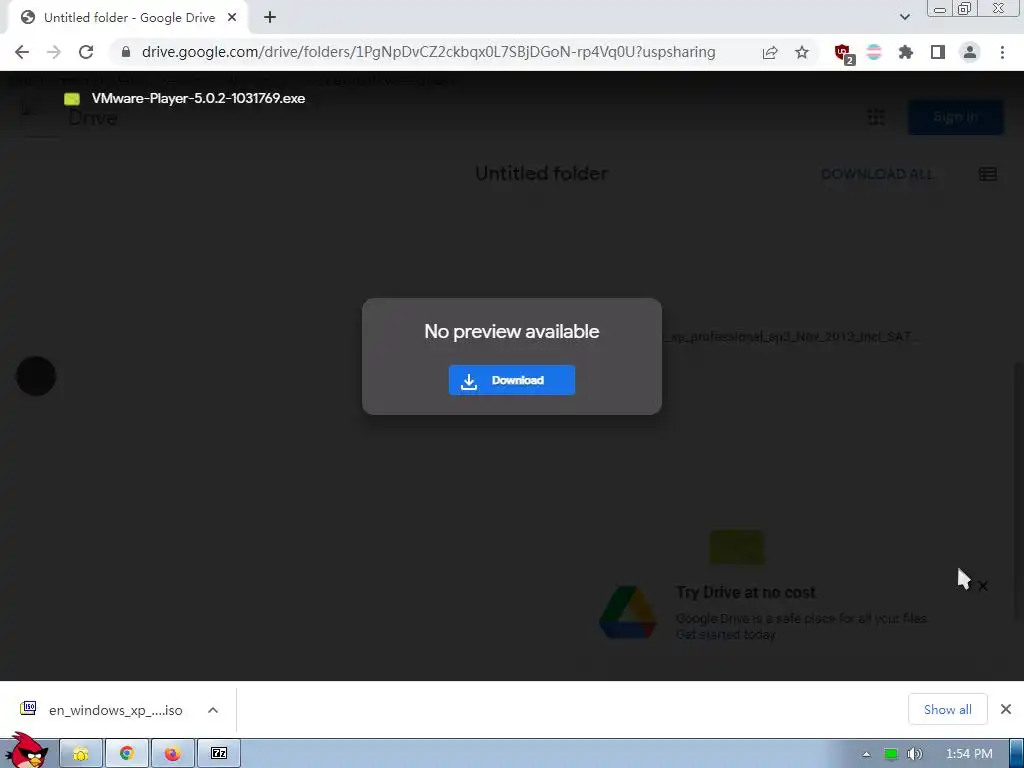
Task: Reload the Google Drive page
Action: 86,52
